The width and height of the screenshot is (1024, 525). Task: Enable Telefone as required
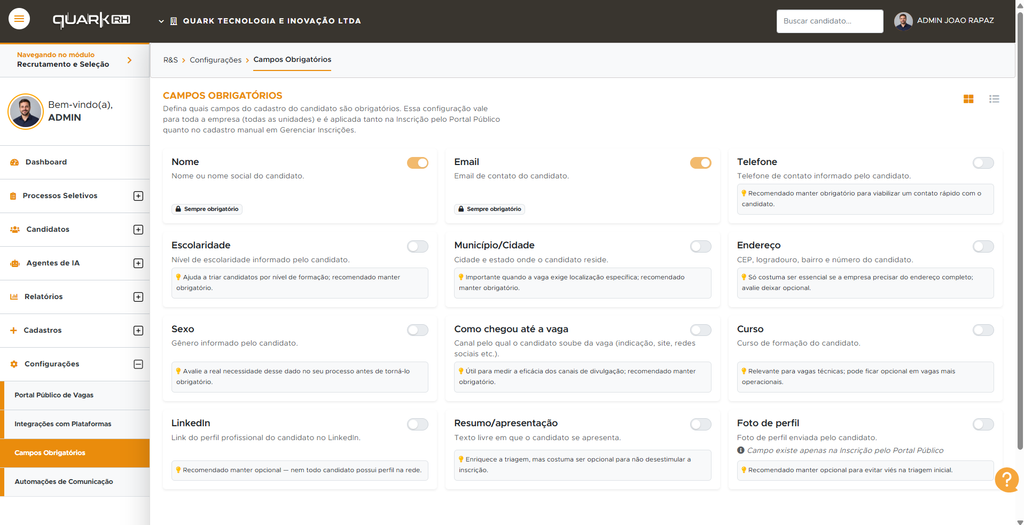[x=983, y=163]
